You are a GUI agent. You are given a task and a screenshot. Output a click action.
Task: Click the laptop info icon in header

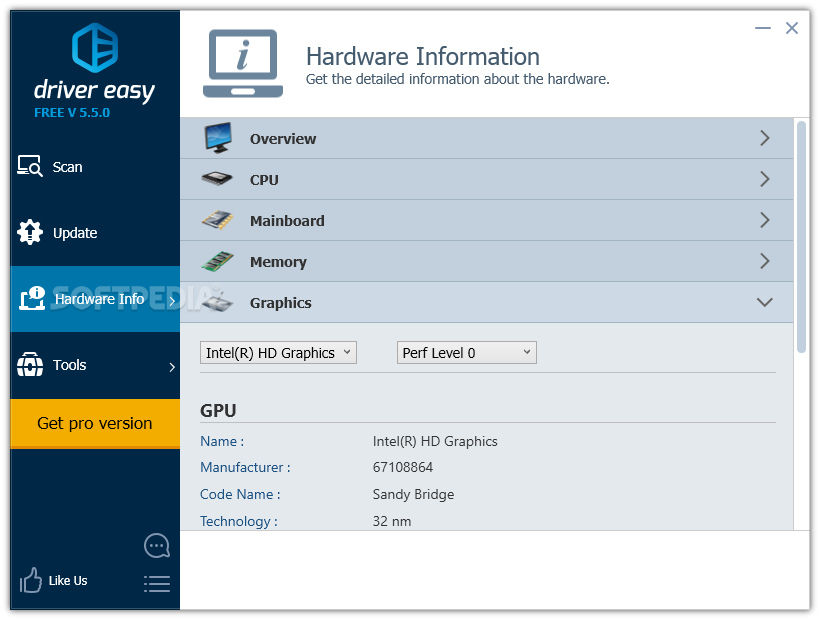[243, 63]
